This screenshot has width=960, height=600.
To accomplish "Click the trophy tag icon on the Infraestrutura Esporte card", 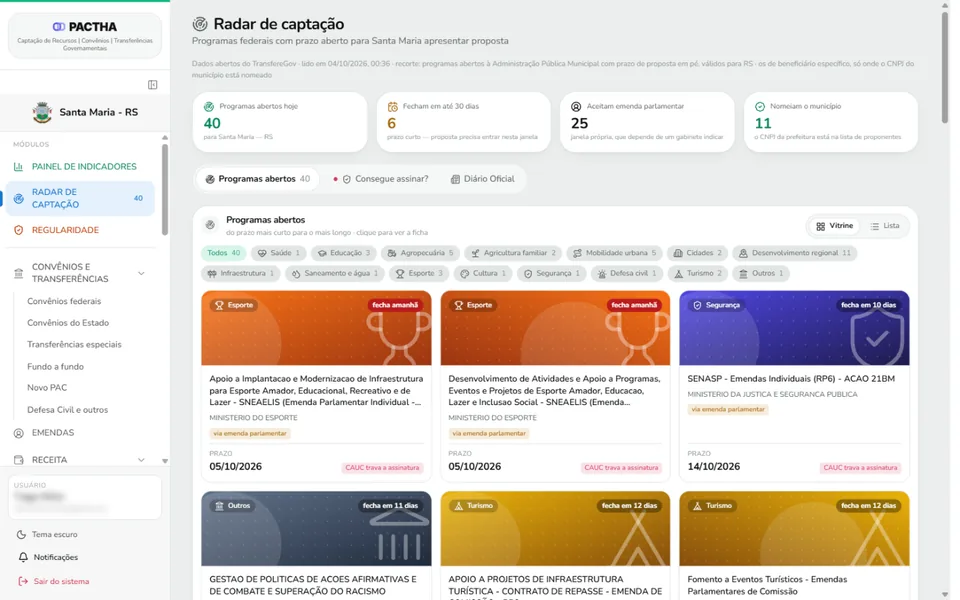I will click(219, 305).
